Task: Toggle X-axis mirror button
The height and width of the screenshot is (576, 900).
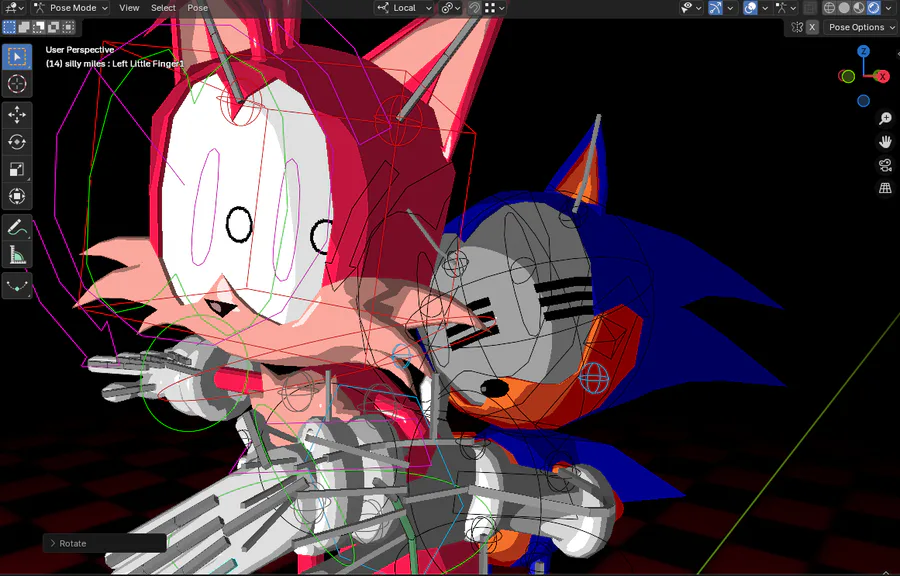Action: [812, 27]
